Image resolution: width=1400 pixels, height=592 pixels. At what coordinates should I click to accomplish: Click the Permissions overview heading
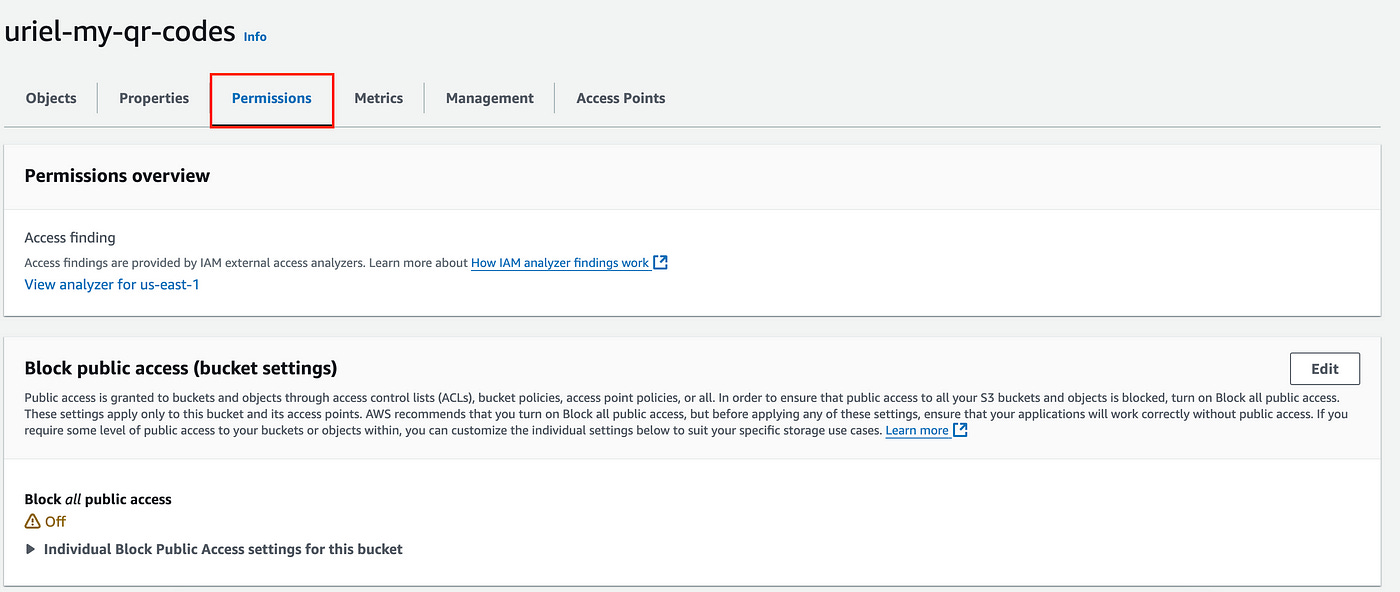[x=117, y=176]
